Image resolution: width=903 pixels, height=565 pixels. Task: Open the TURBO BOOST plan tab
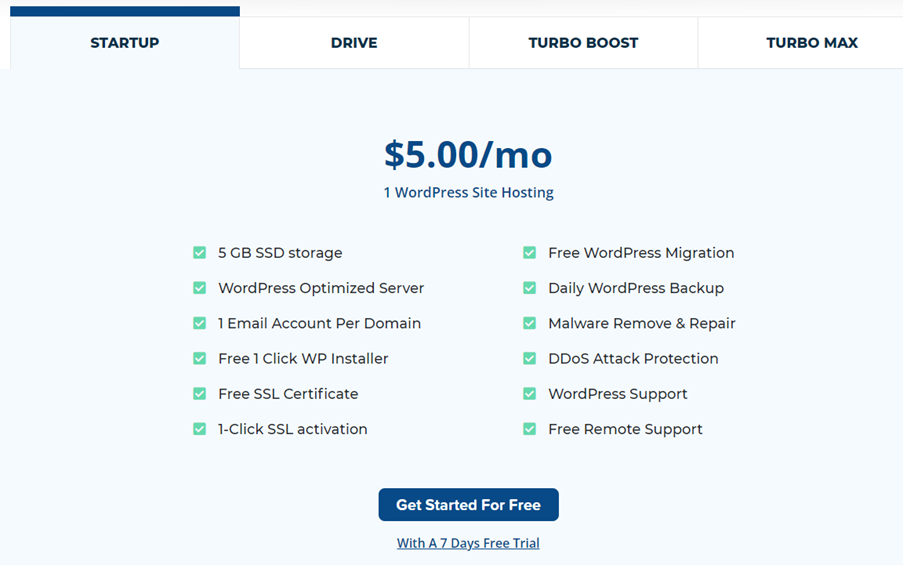[x=583, y=43]
